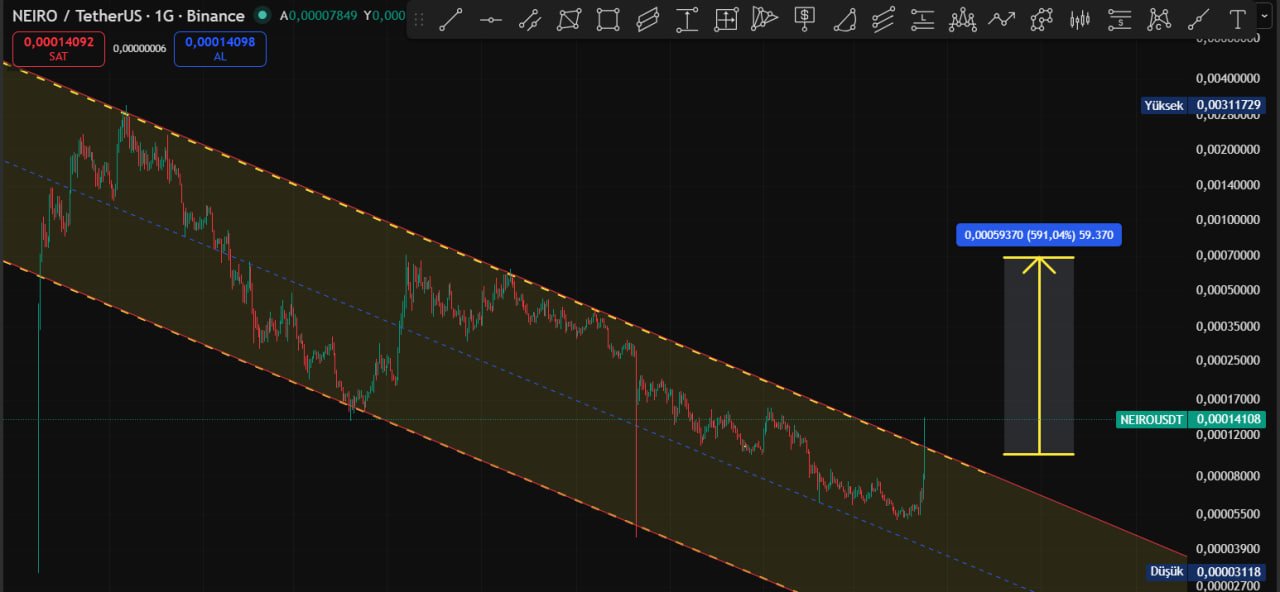Viewport: 1280px width, 592px height.
Task: Select the three parallel lines channel tool
Action: coord(884,19)
